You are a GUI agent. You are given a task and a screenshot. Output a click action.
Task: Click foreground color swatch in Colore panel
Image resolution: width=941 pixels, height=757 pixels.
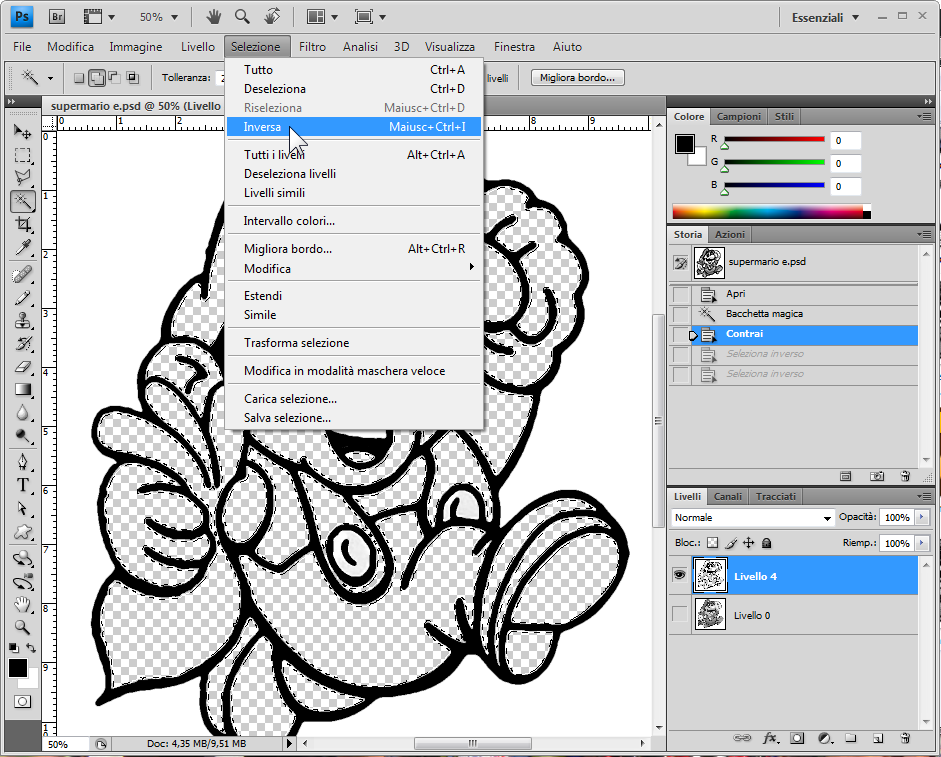pos(685,144)
